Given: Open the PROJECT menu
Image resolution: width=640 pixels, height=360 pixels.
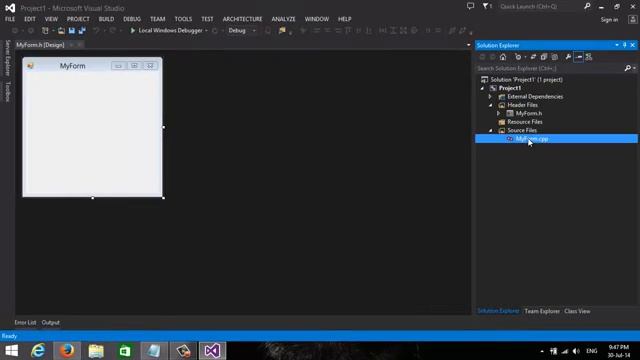Looking at the screenshot, I should point(78,19).
